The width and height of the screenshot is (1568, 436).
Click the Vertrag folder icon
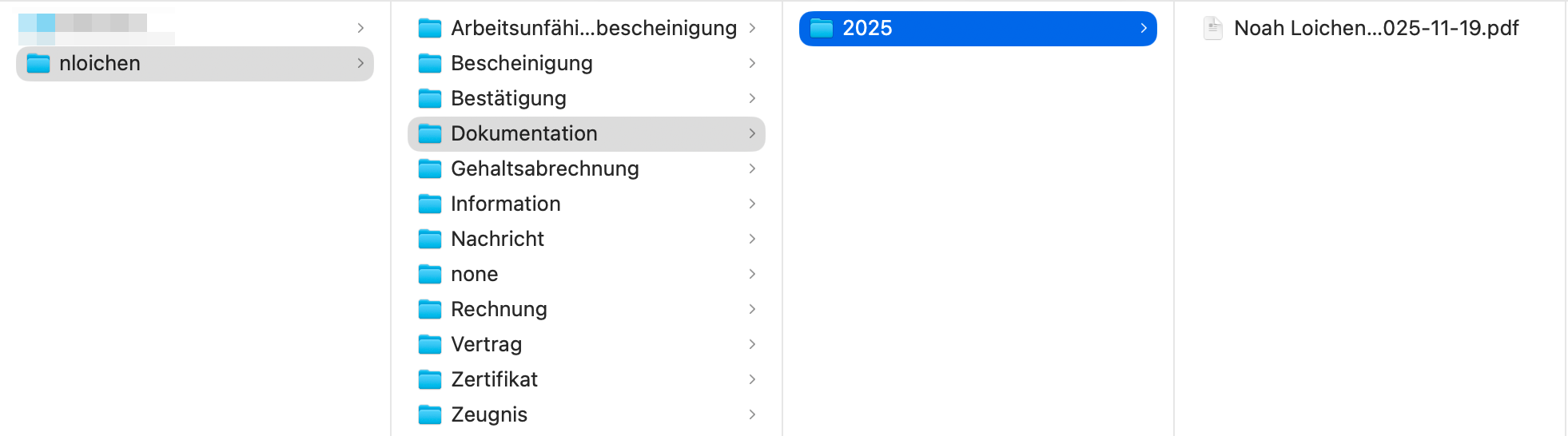click(430, 344)
